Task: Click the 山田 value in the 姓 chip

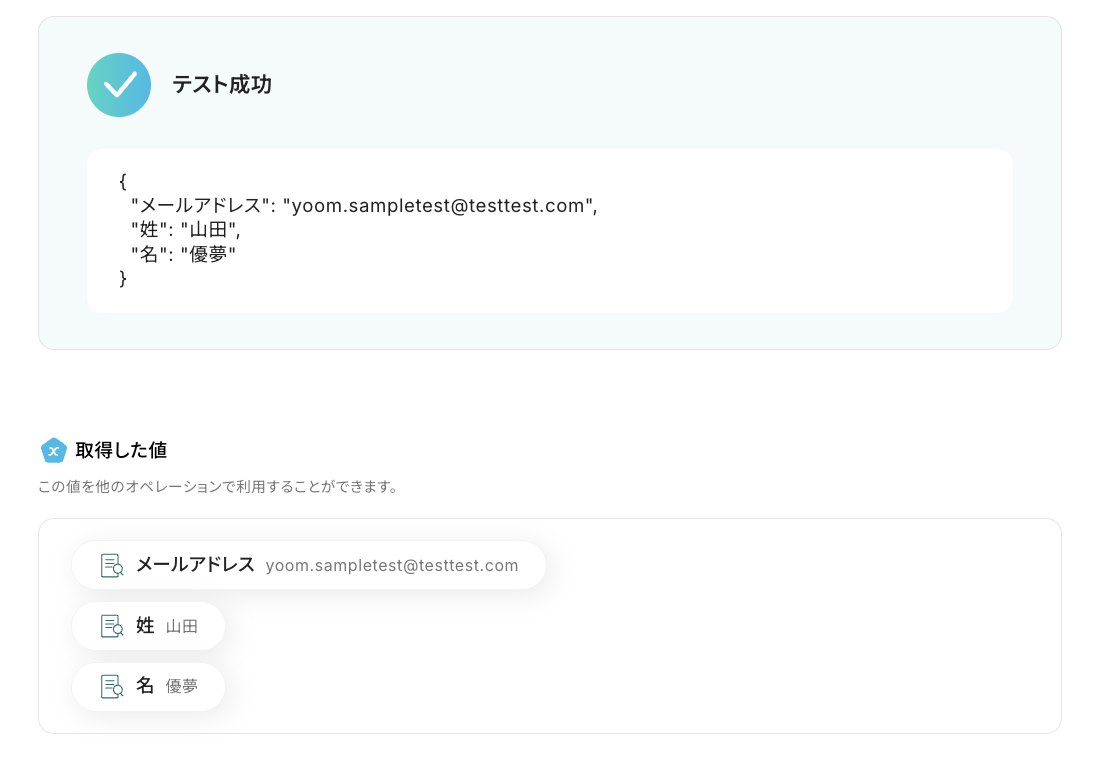Action: pyautogui.click(x=182, y=627)
